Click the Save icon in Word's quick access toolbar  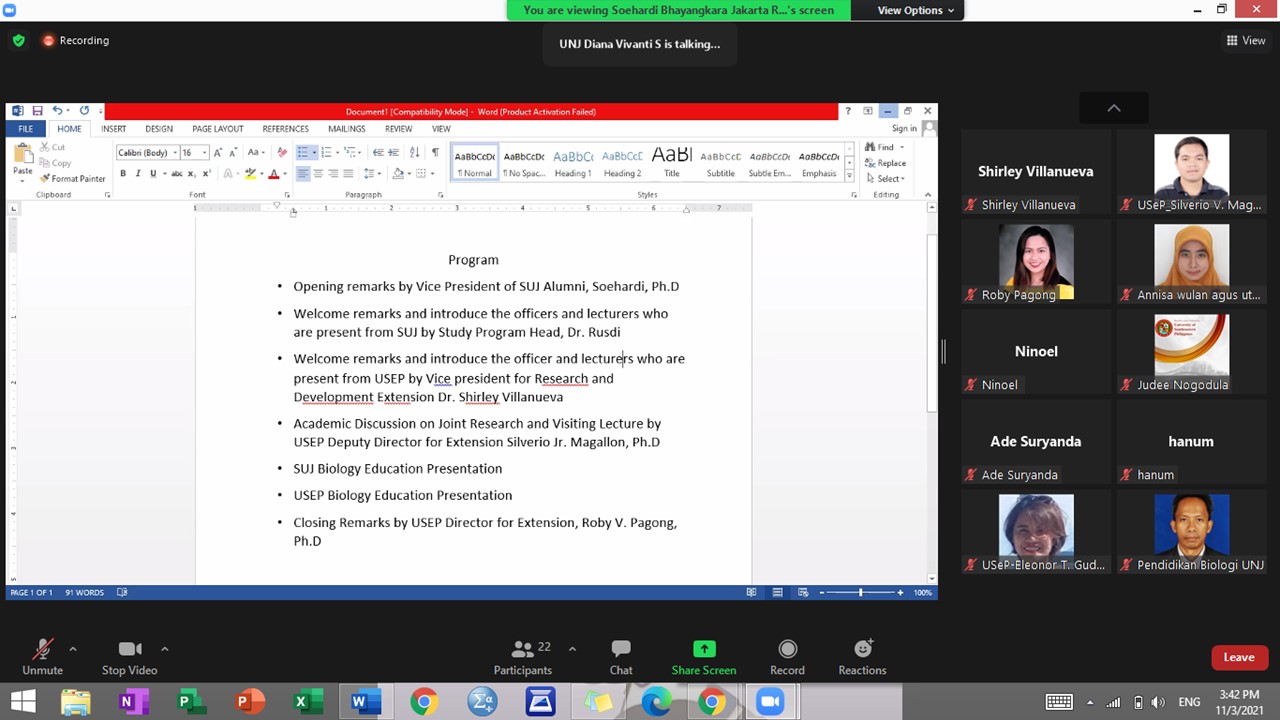tap(37, 111)
